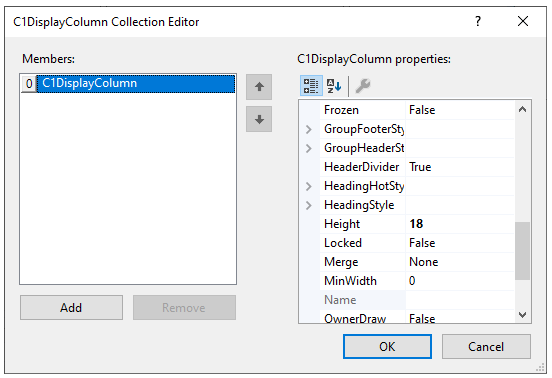Select the Frozen property name
Image resolution: width=552 pixels, height=378 pixels.
tap(341, 110)
